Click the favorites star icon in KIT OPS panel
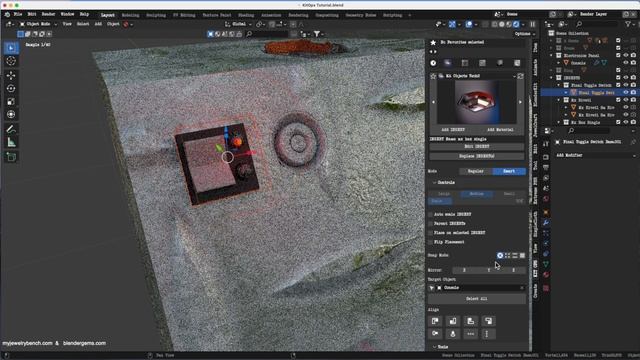The width and height of the screenshot is (640, 360). point(433,42)
